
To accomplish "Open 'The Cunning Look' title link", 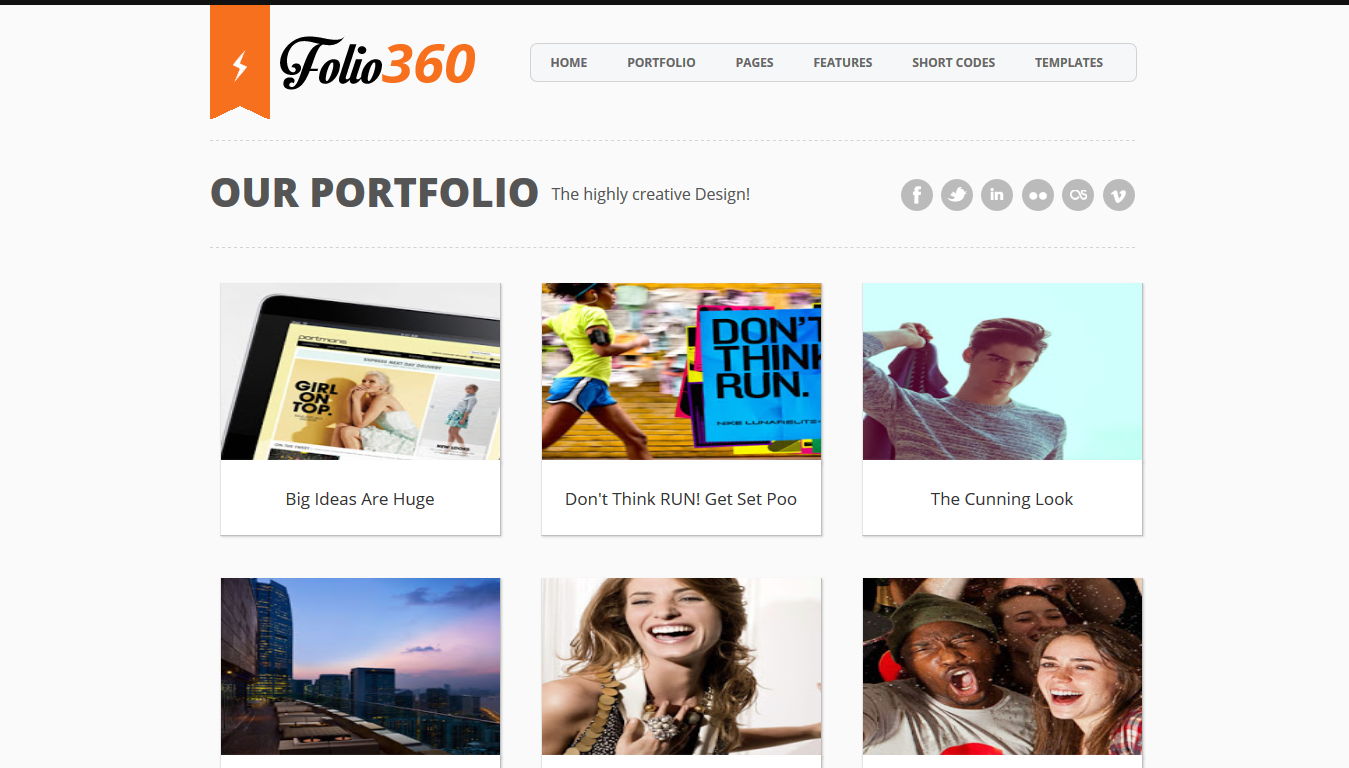I will pos(1002,499).
